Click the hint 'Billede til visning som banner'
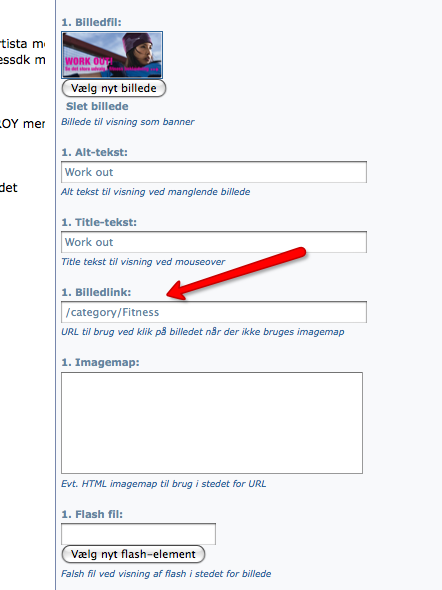 128,122
